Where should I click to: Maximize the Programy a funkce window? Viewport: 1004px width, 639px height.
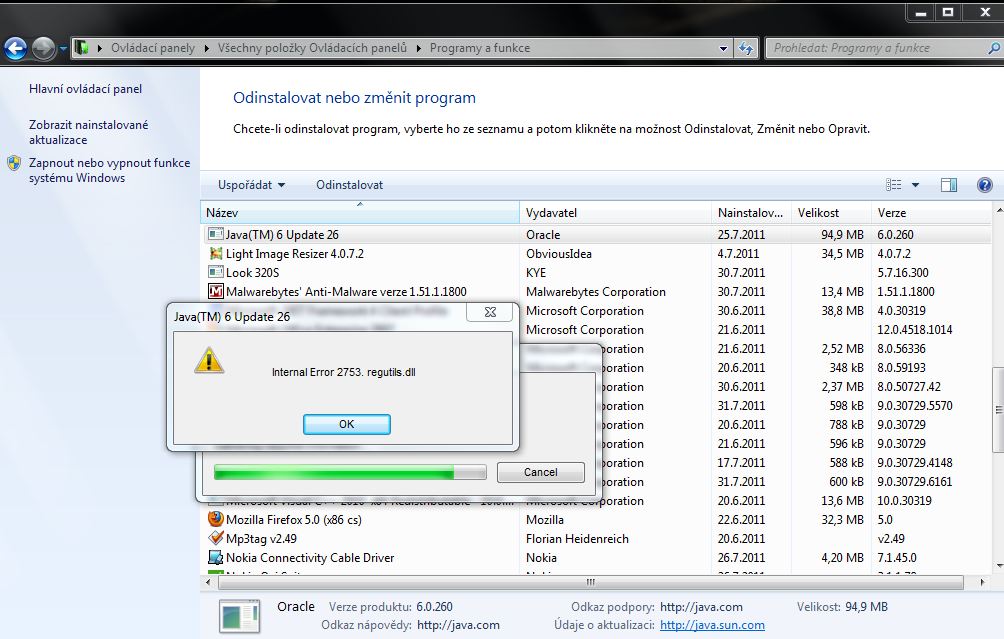[948, 12]
